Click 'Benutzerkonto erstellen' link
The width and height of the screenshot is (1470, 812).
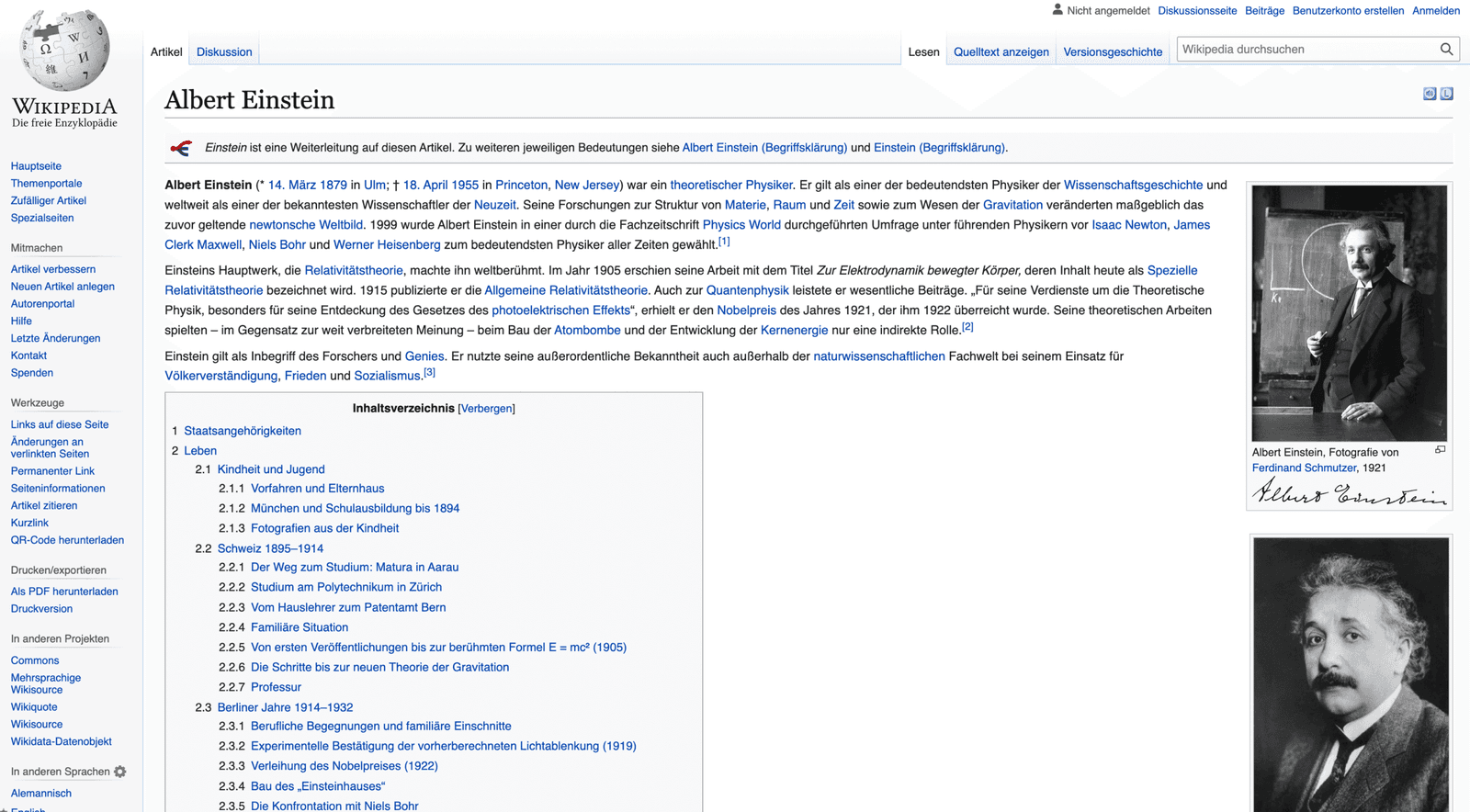(x=1348, y=11)
